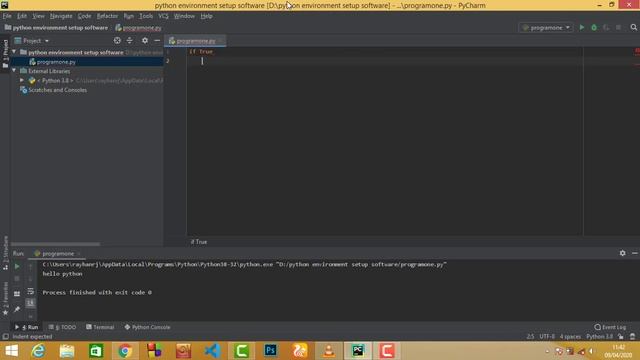
Task: Open Run panel settings gear
Action: coord(622,253)
